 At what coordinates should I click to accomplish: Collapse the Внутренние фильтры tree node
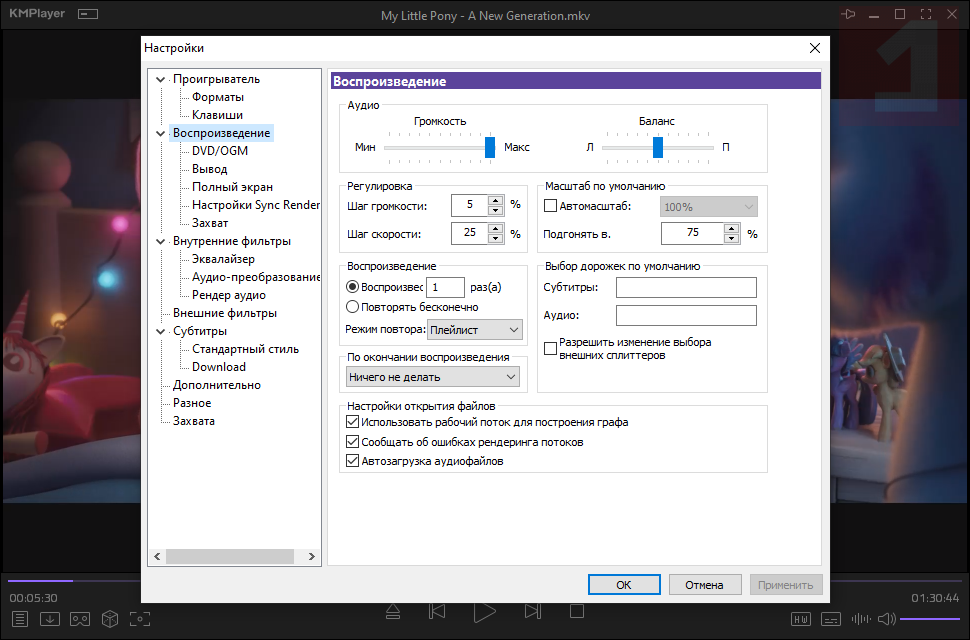click(x=161, y=241)
